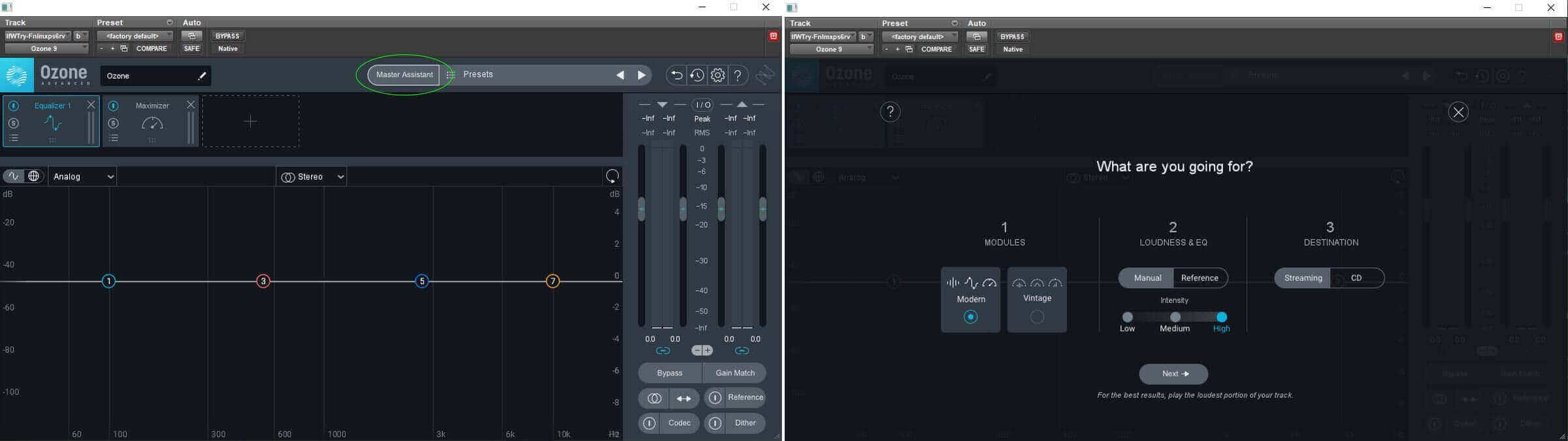Go to next preset with right arrow
Viewport: 1568px width, 441px height.
[x=642, y=75]
